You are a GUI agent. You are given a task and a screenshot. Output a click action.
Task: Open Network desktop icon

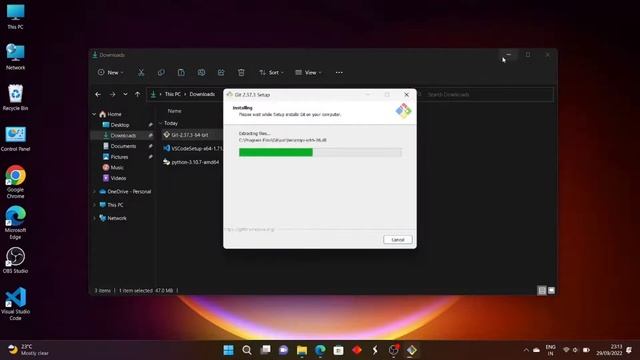tap(15, 57)
